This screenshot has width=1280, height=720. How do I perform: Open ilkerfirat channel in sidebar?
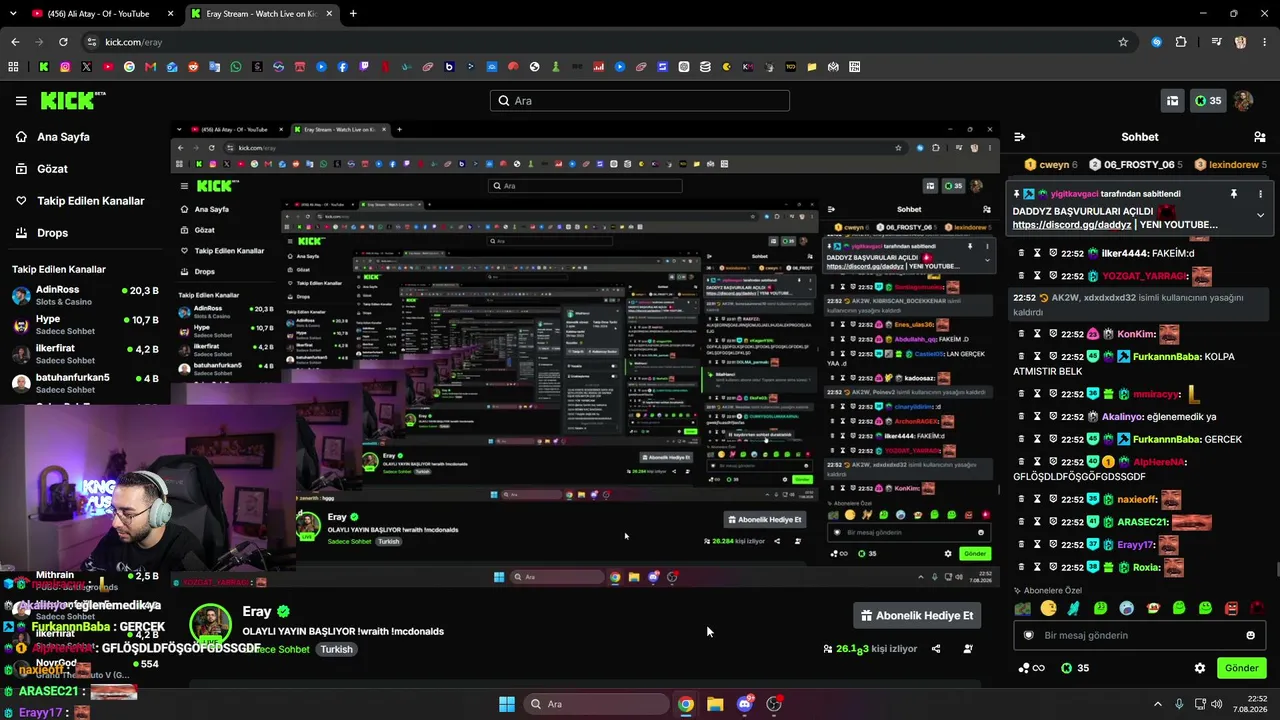pyautogui.click(x=84, y=355)
